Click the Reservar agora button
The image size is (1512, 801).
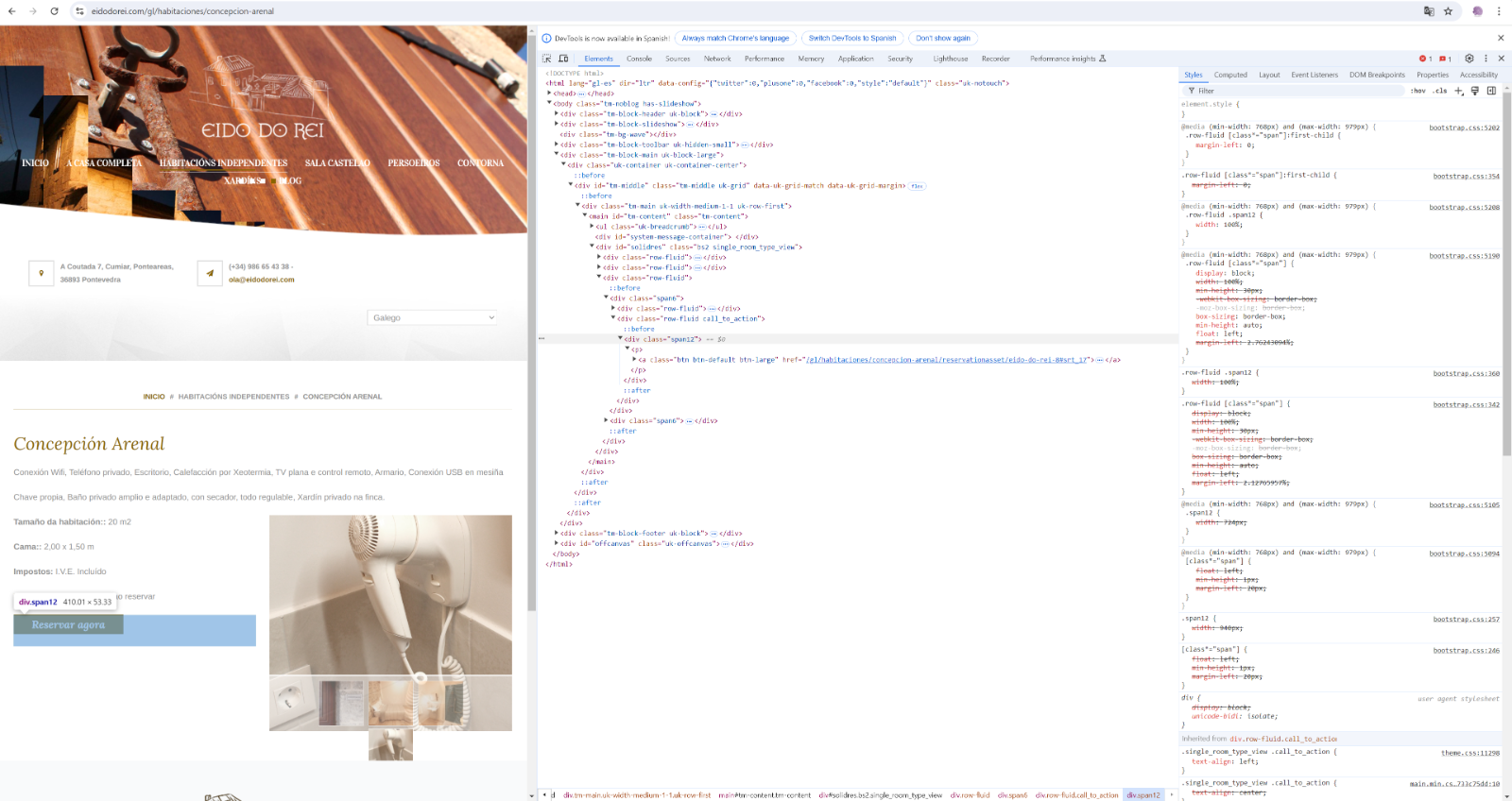(68, 625)
